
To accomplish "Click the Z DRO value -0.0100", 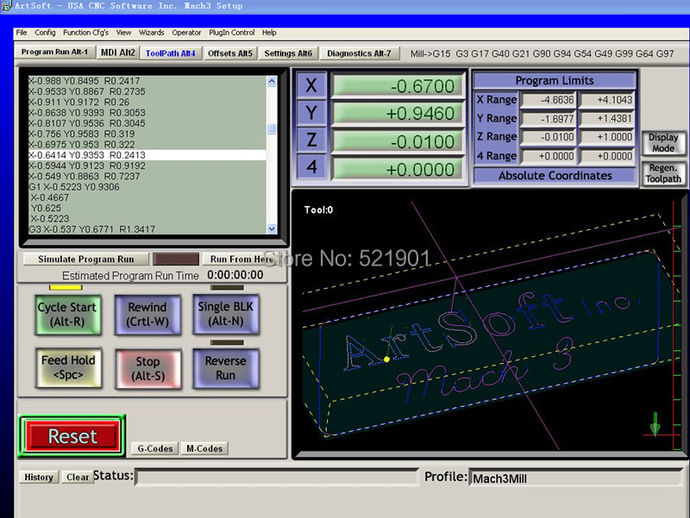I will 398,142.
